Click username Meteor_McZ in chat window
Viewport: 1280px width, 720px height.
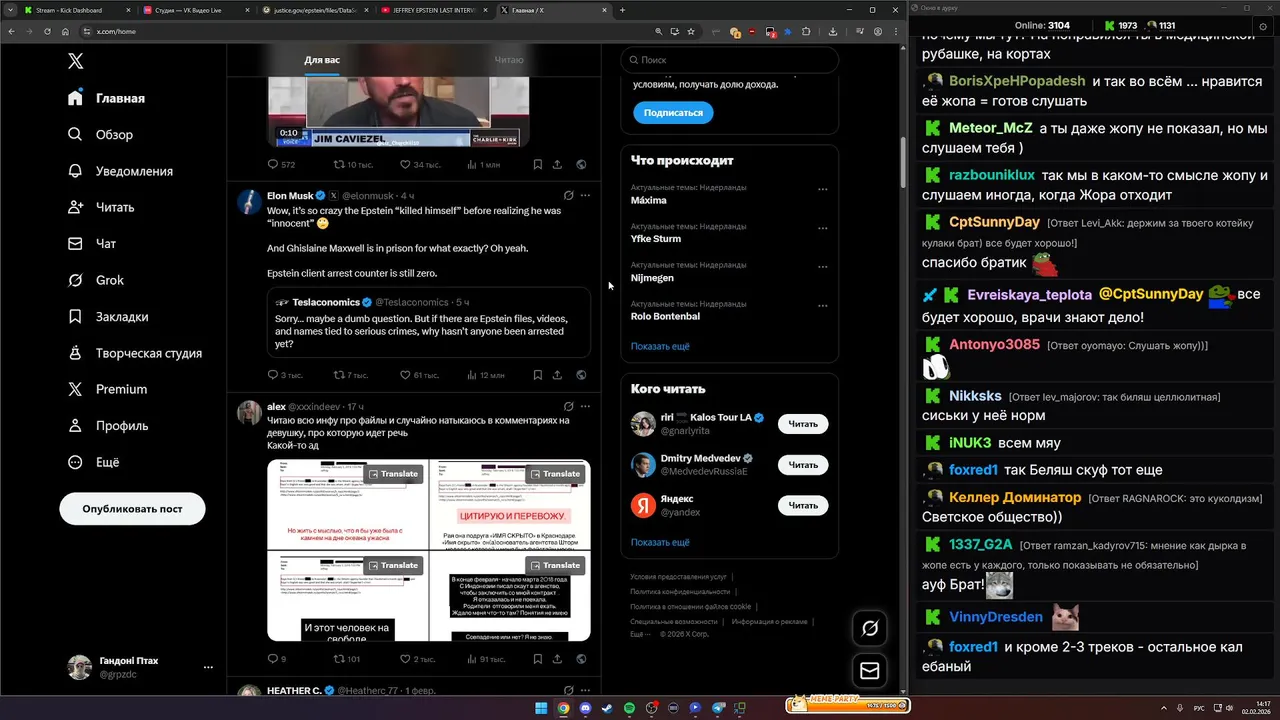click(x=990, y=128)
